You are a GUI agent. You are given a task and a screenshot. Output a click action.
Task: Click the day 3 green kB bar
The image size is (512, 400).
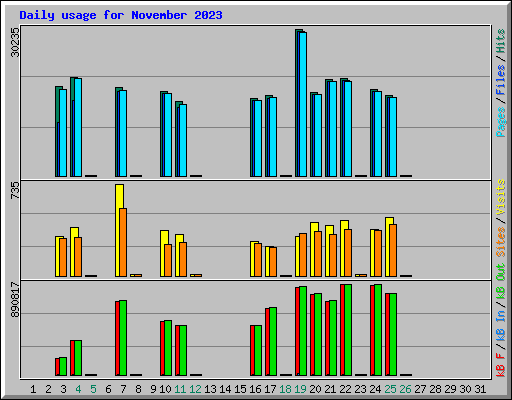tap(63, 367)
